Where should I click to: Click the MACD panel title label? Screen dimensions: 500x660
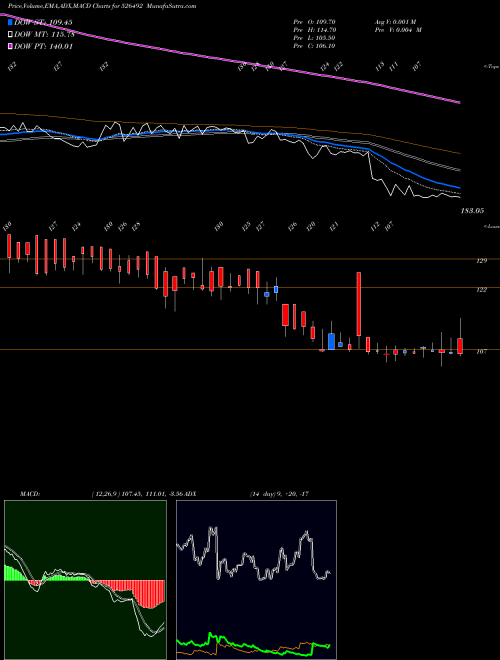[29, 493]
